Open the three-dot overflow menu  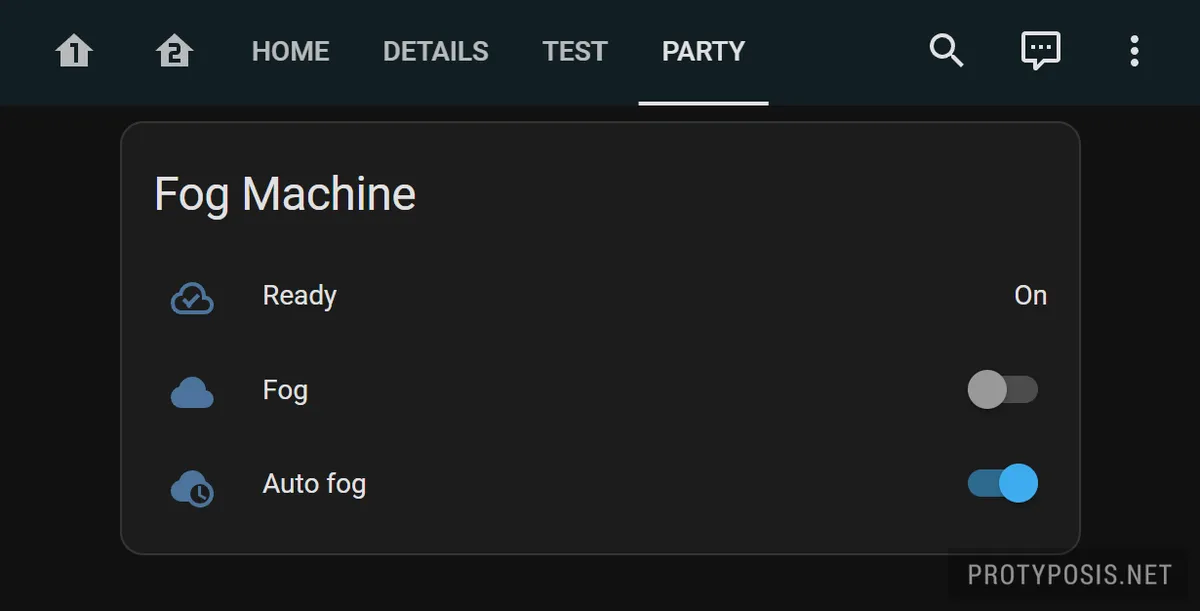(x=1134, y=51)
